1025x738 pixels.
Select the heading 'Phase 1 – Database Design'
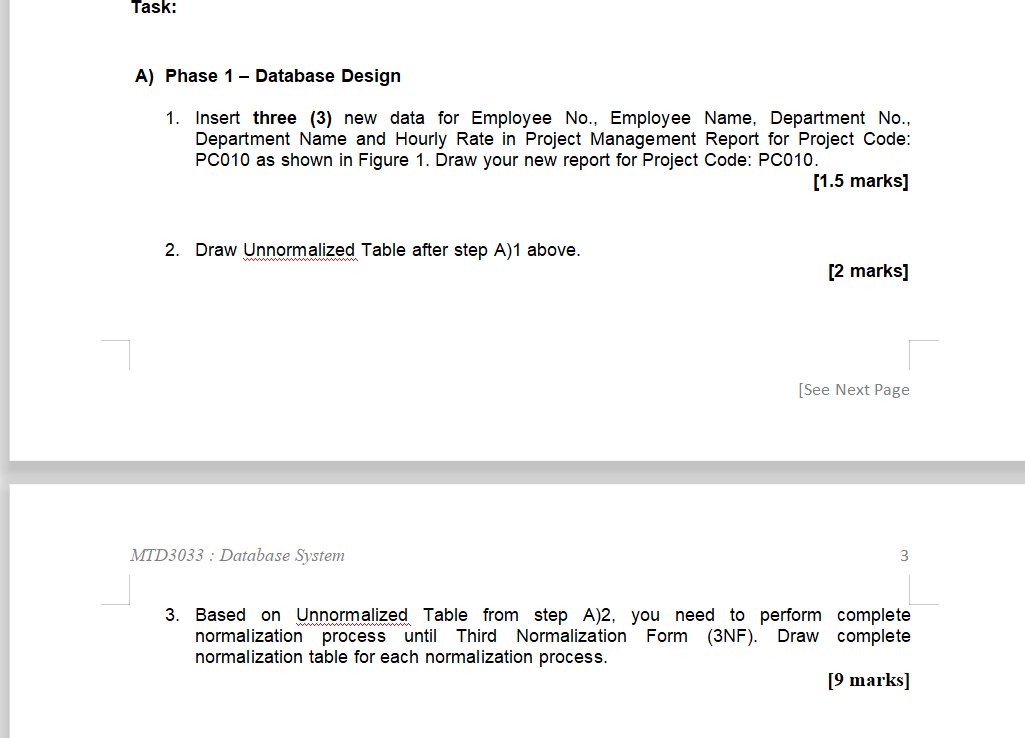coord(283,76)
